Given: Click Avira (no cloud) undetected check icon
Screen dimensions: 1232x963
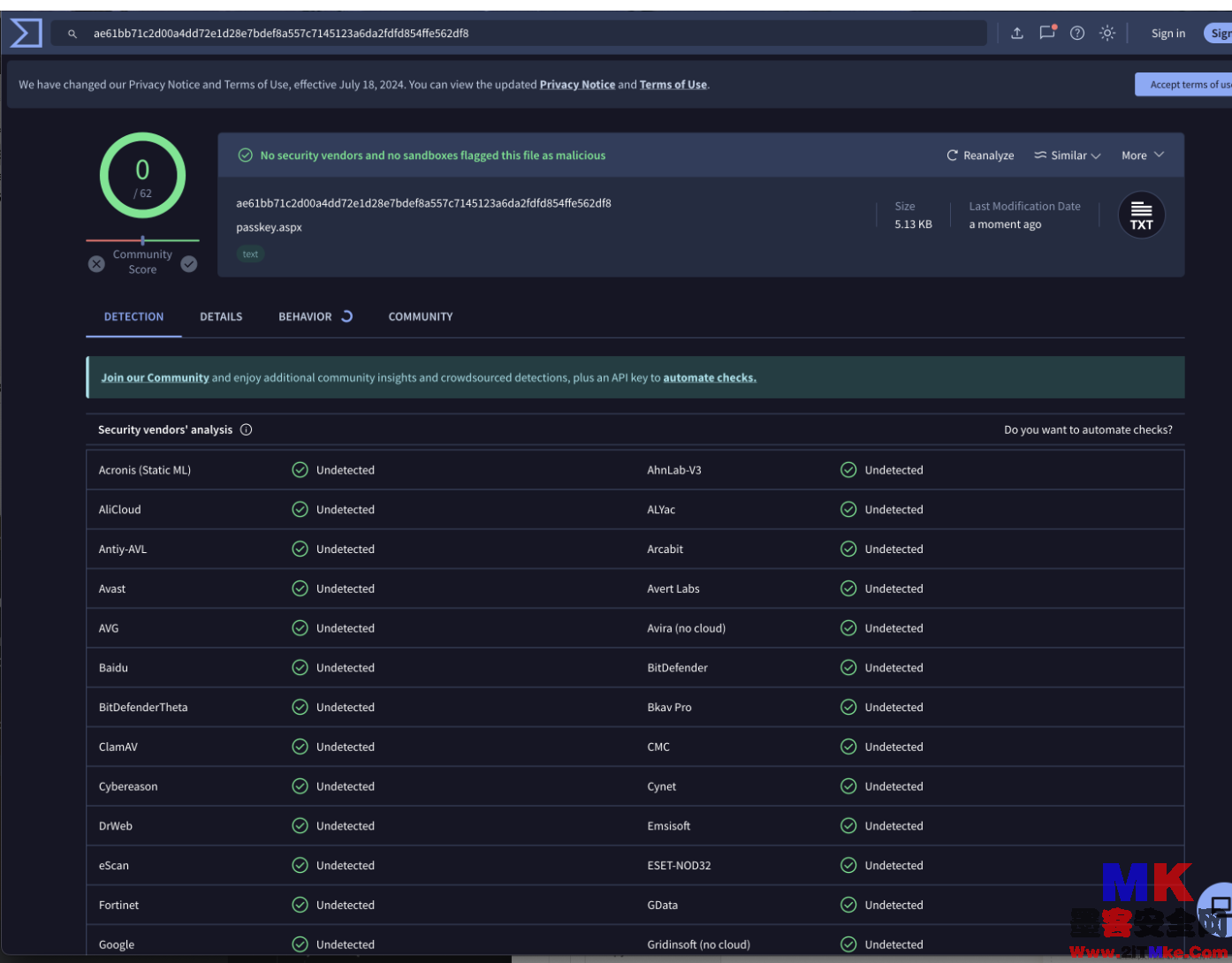Looking at the screenshot, I should coord(848,628).
